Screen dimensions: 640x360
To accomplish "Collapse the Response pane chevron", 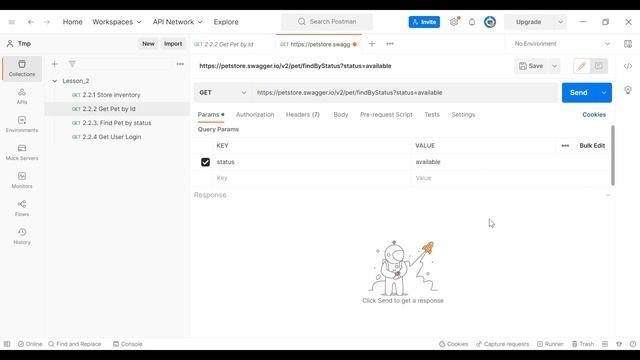I will (x=608, y=195).
